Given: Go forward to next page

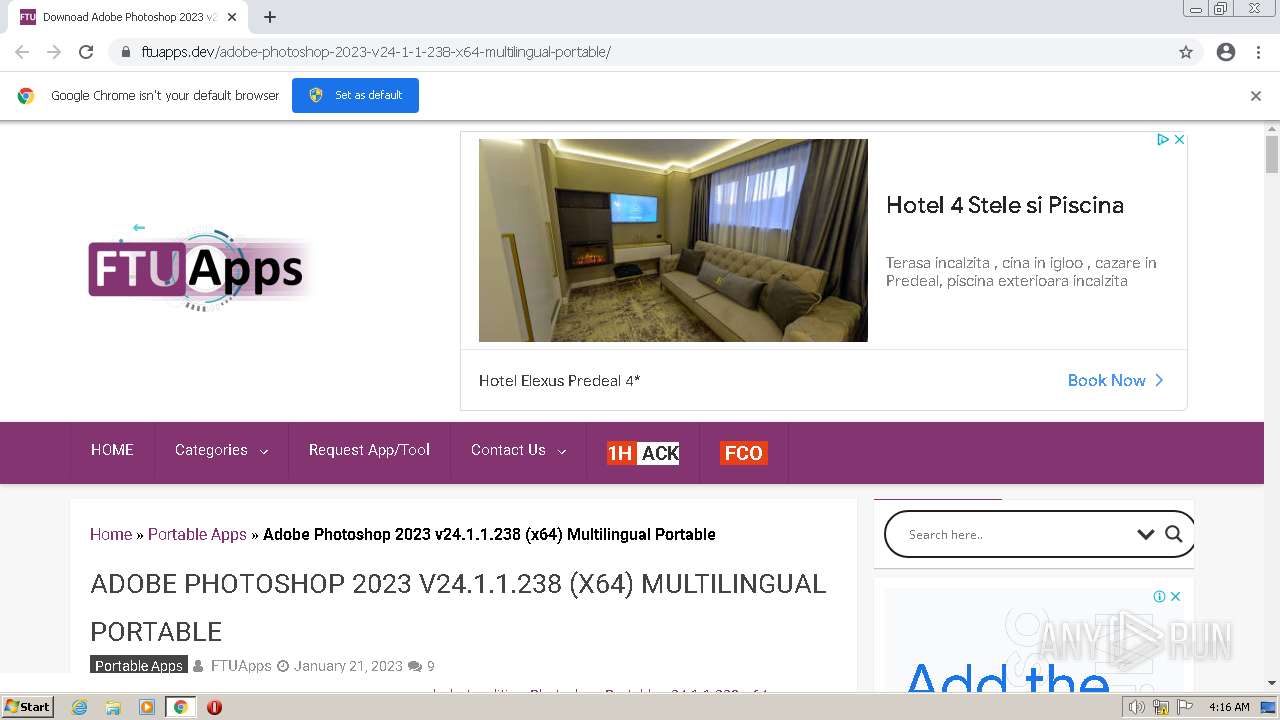Looking at the screenshot, I should tap(54, 52).
